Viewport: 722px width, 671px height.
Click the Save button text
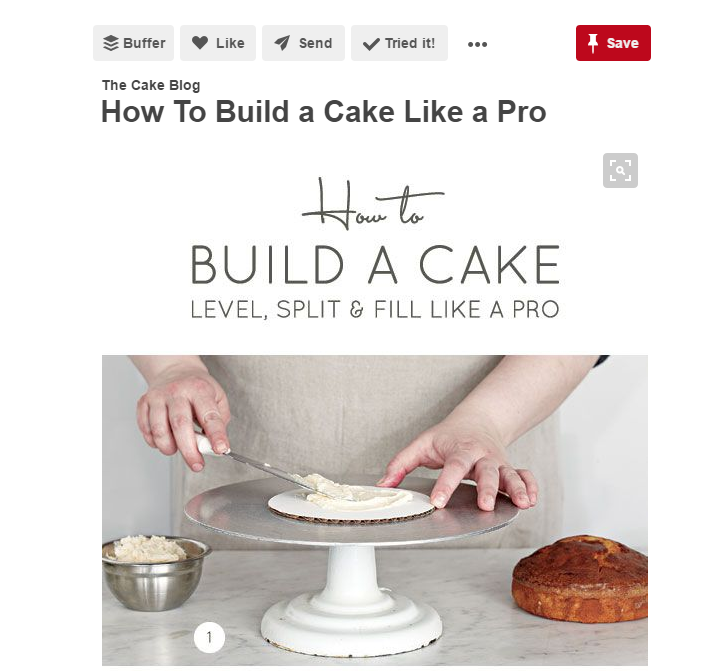coord(623,43)
